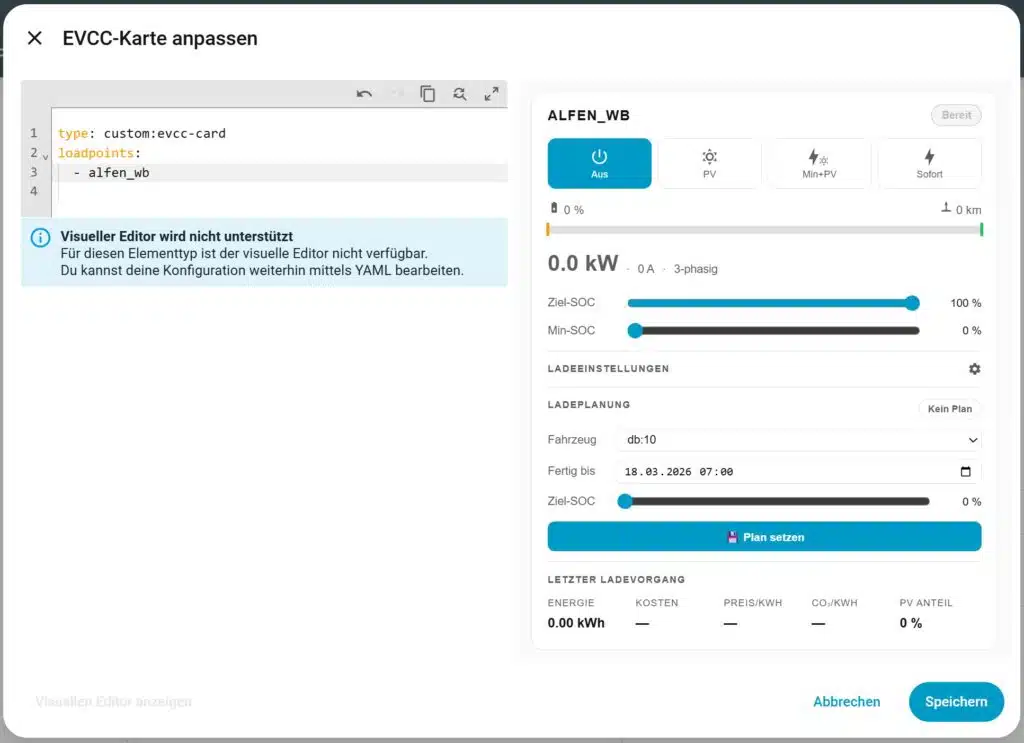Viewport: 1024px width, 743px height.
Task: Click the undo icon in editor toolbar
Action: coord(364,94)
